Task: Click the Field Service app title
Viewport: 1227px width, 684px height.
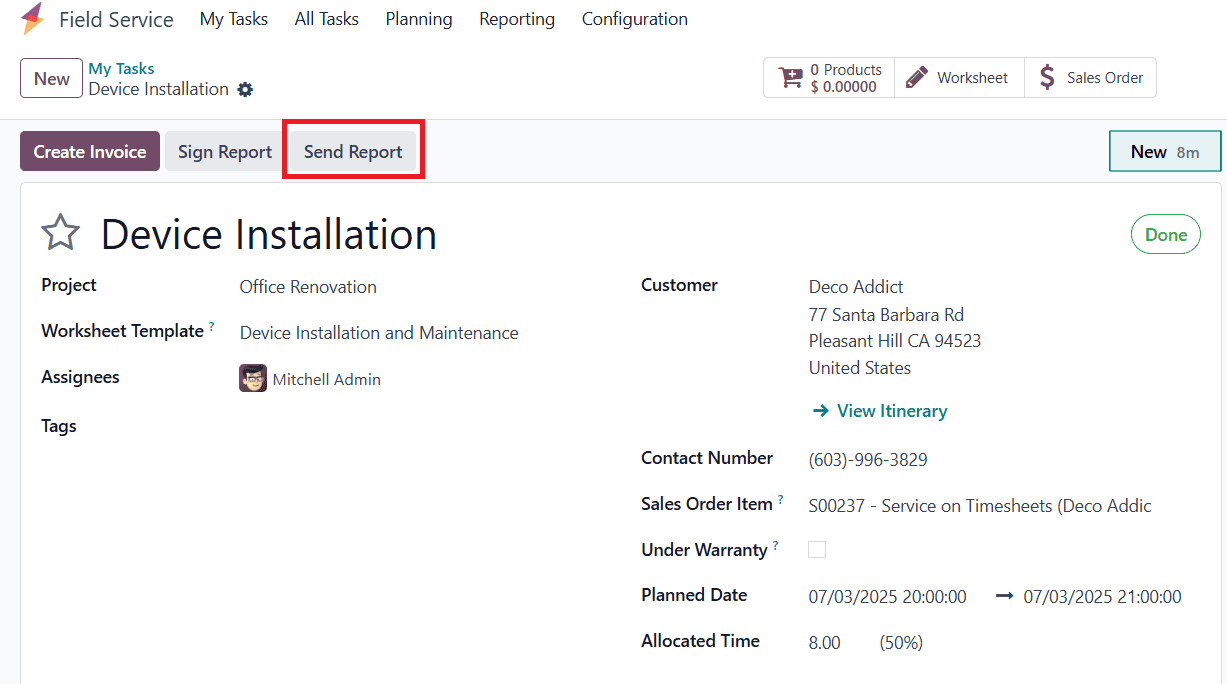Action: [116, 19]
